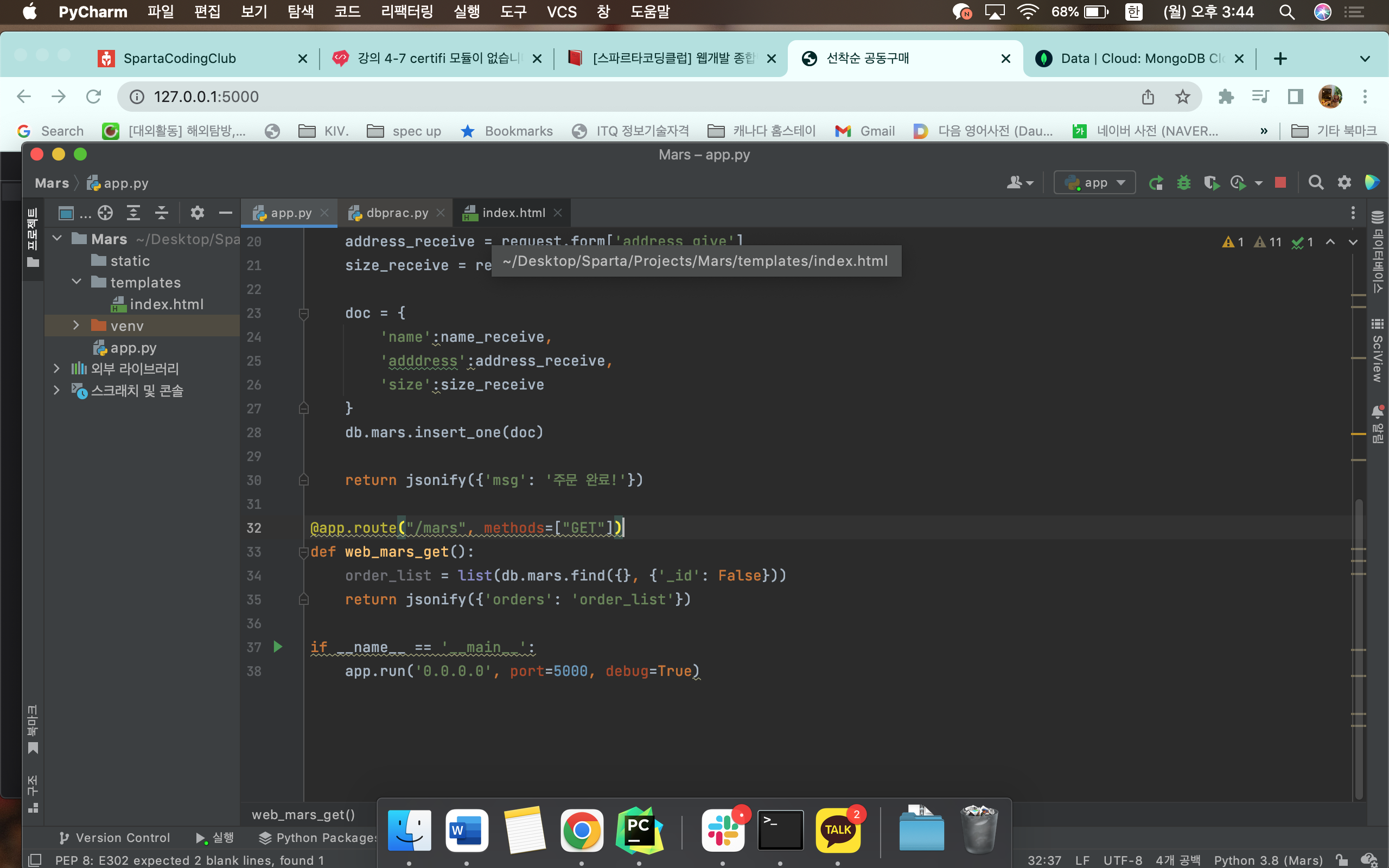Image resolution: width=1389 pixels, height=868 pixels.
Task: Reload the 127.0.0.1:5000 page
Action: point(93,97)
